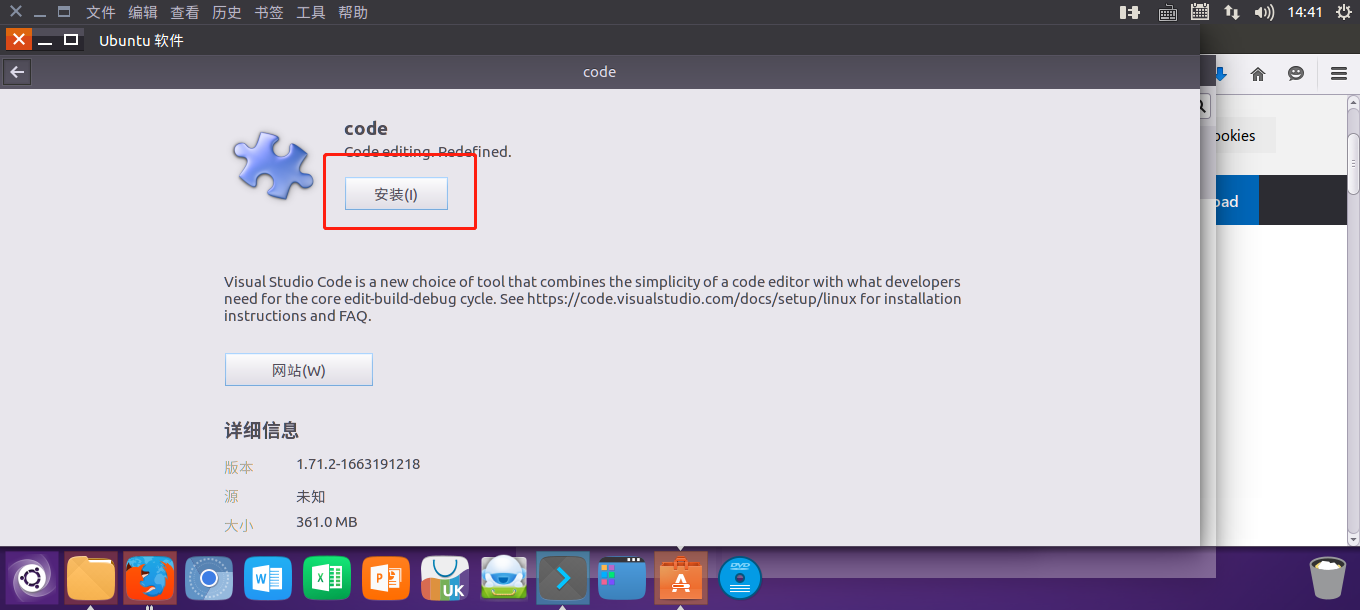The width and height of the screenshot is (1360, 610).
Task: Click the size value 361.0 MB
Action: (x=327, y=522)
